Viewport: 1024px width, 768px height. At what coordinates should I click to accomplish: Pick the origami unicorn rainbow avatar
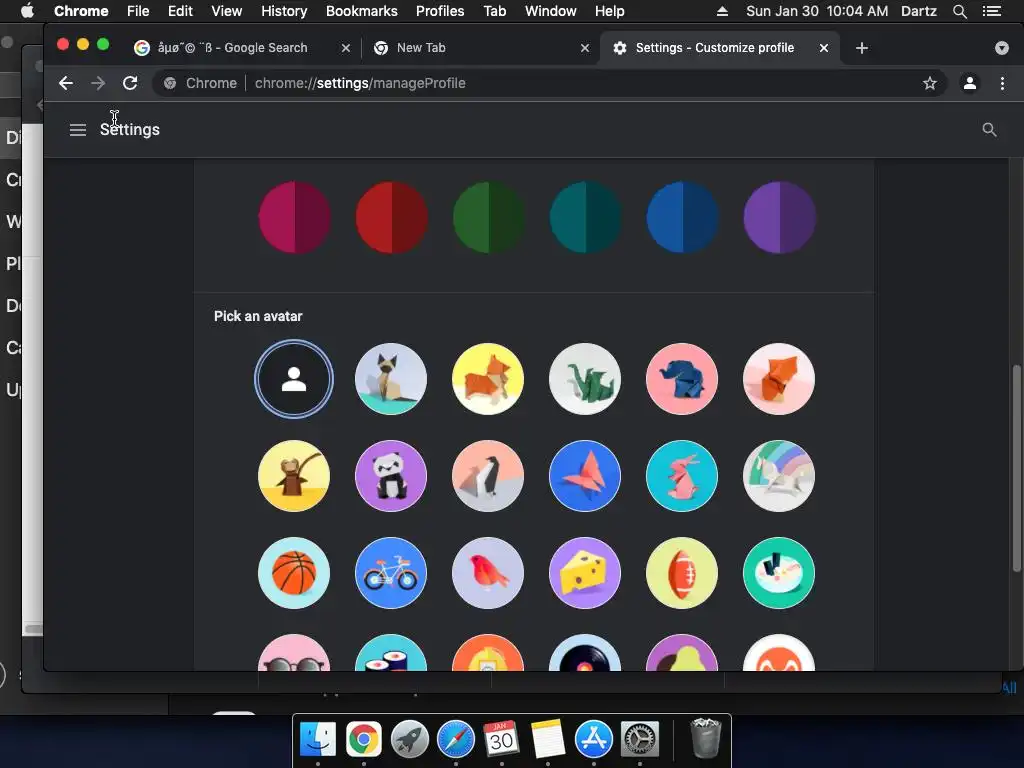[x=778, y=476]
